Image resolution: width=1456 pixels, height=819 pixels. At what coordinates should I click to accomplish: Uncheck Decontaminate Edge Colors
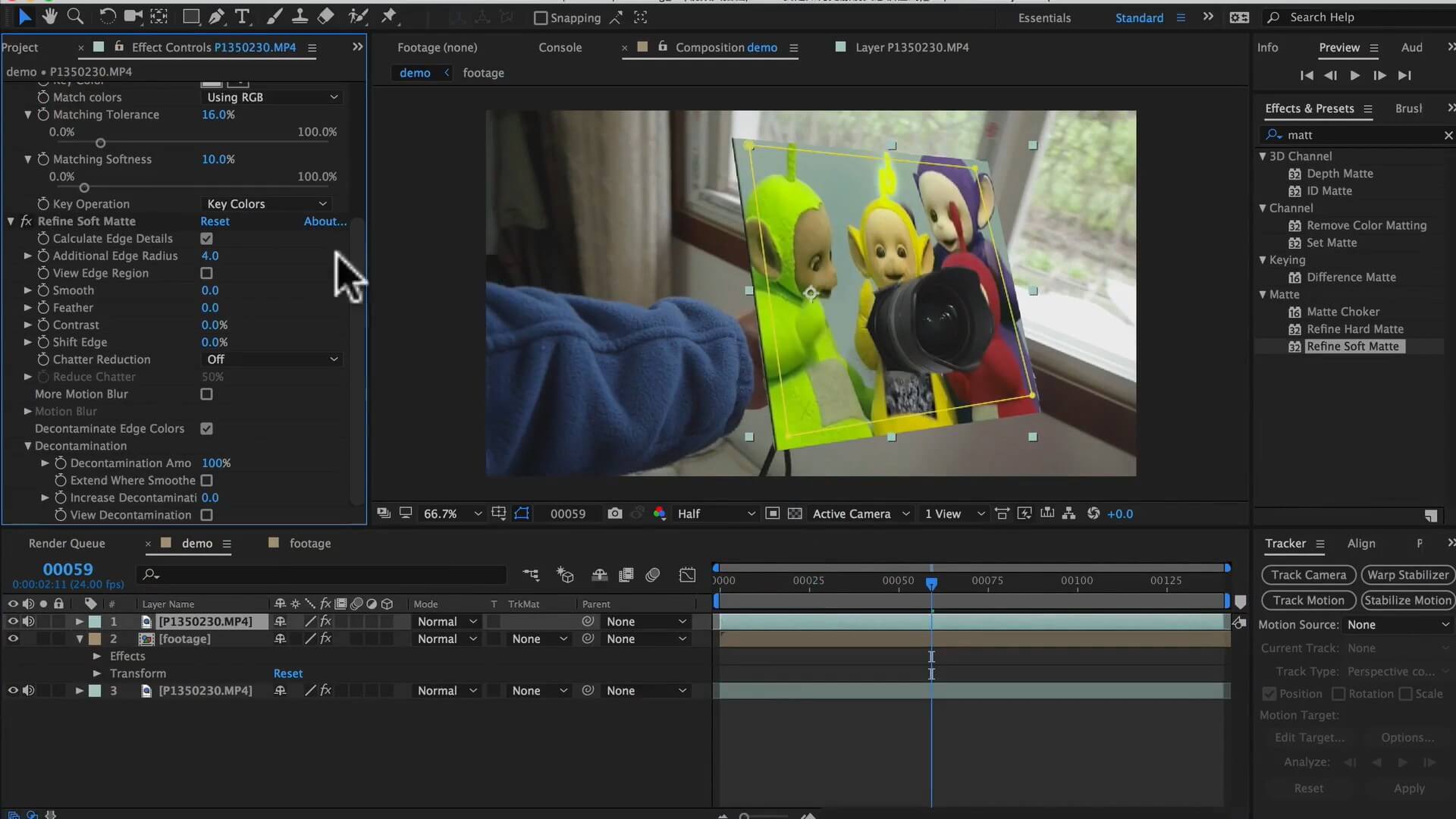pyautogui.click(x=206, y=428)
